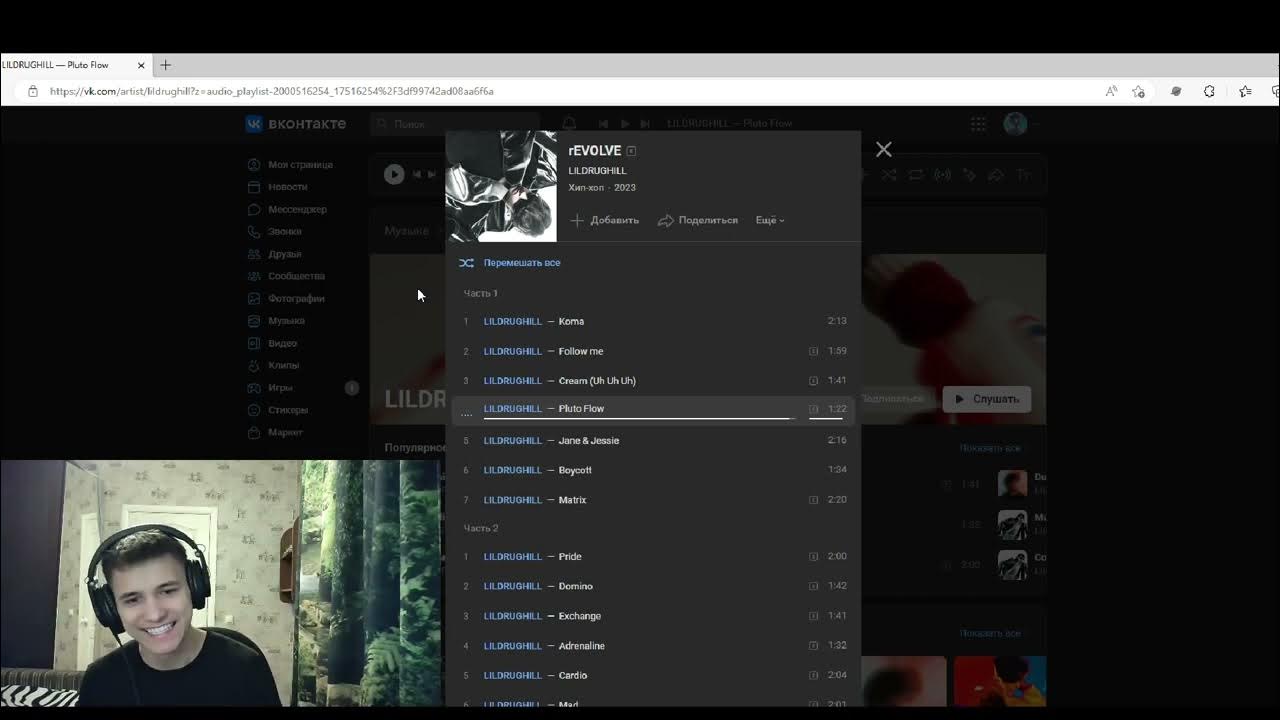Image resolution: width=1280 pixels, height=720 pixels.
Task: Click the site lock icon
Action: [x=33, y=91]
